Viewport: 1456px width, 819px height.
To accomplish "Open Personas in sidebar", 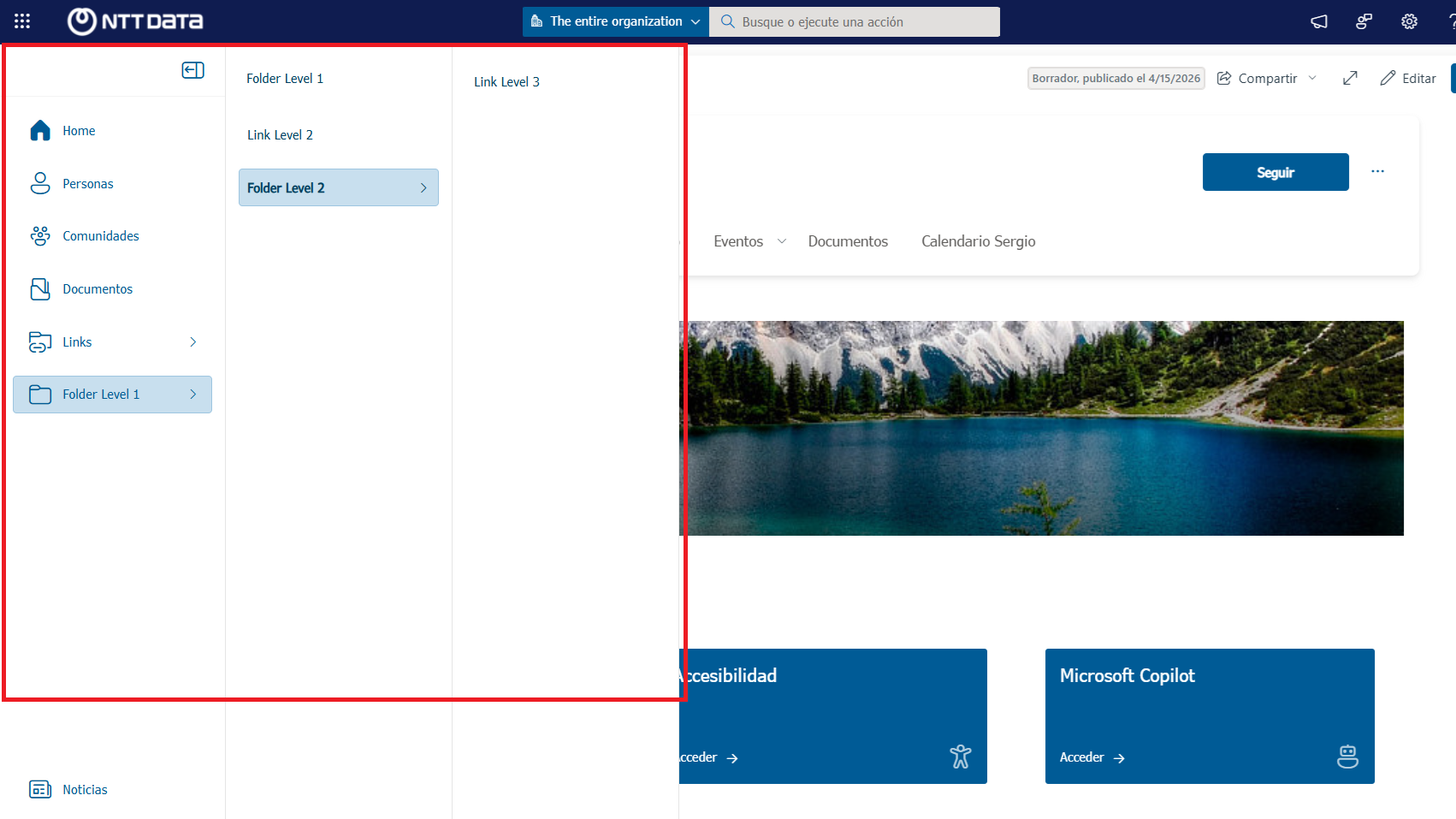I will (x=112, y=184).
